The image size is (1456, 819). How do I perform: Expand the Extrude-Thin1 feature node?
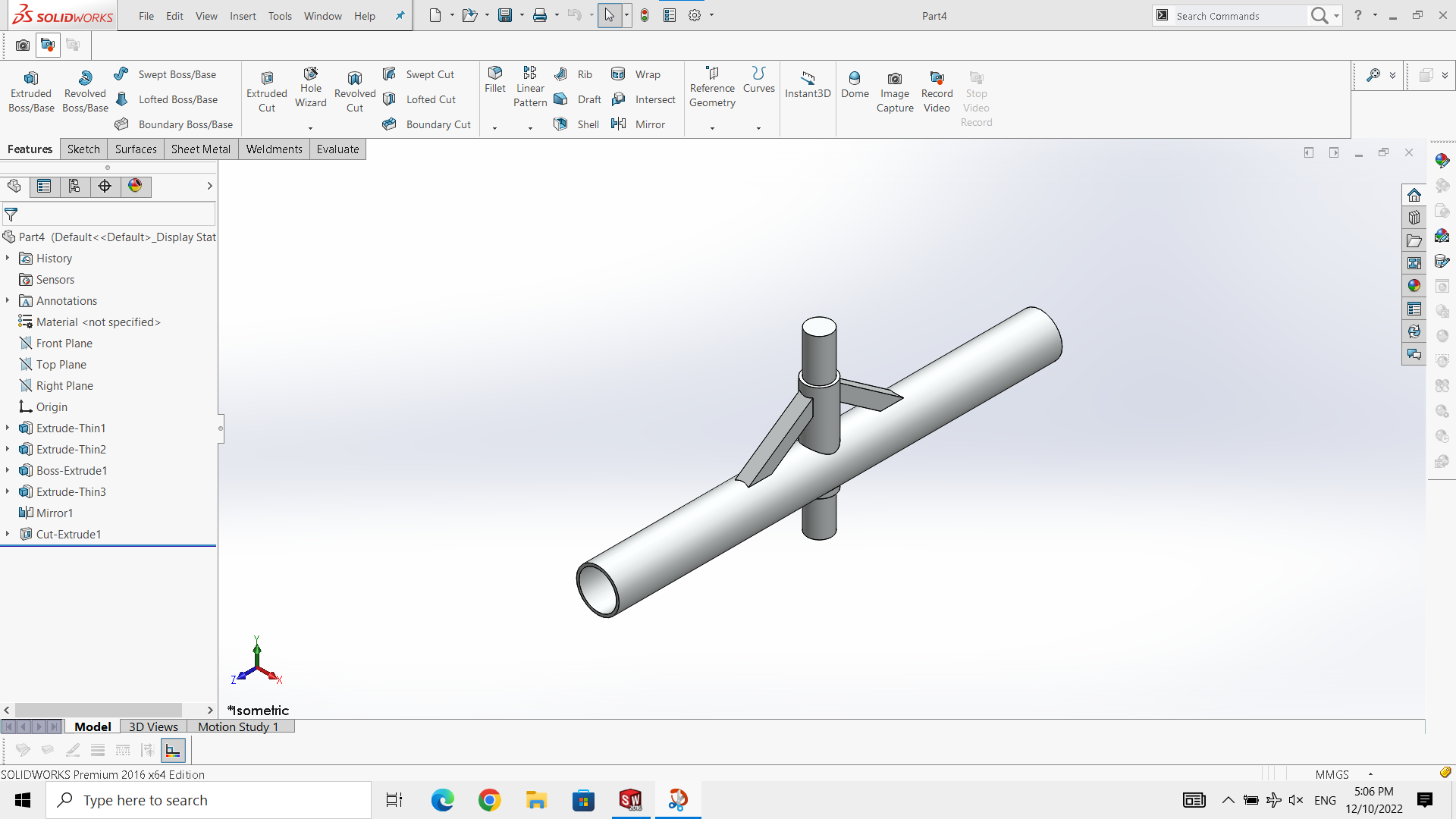point(8,428)
